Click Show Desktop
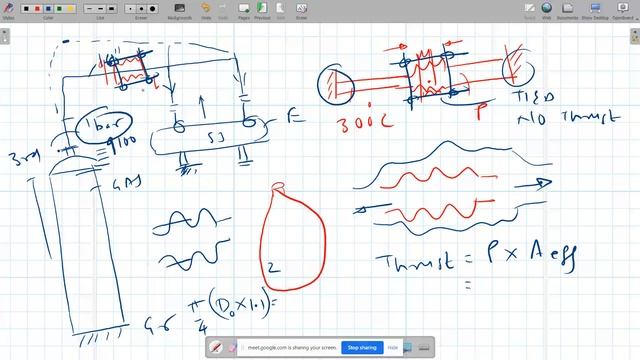640x360 pixels. pos(595,10)
